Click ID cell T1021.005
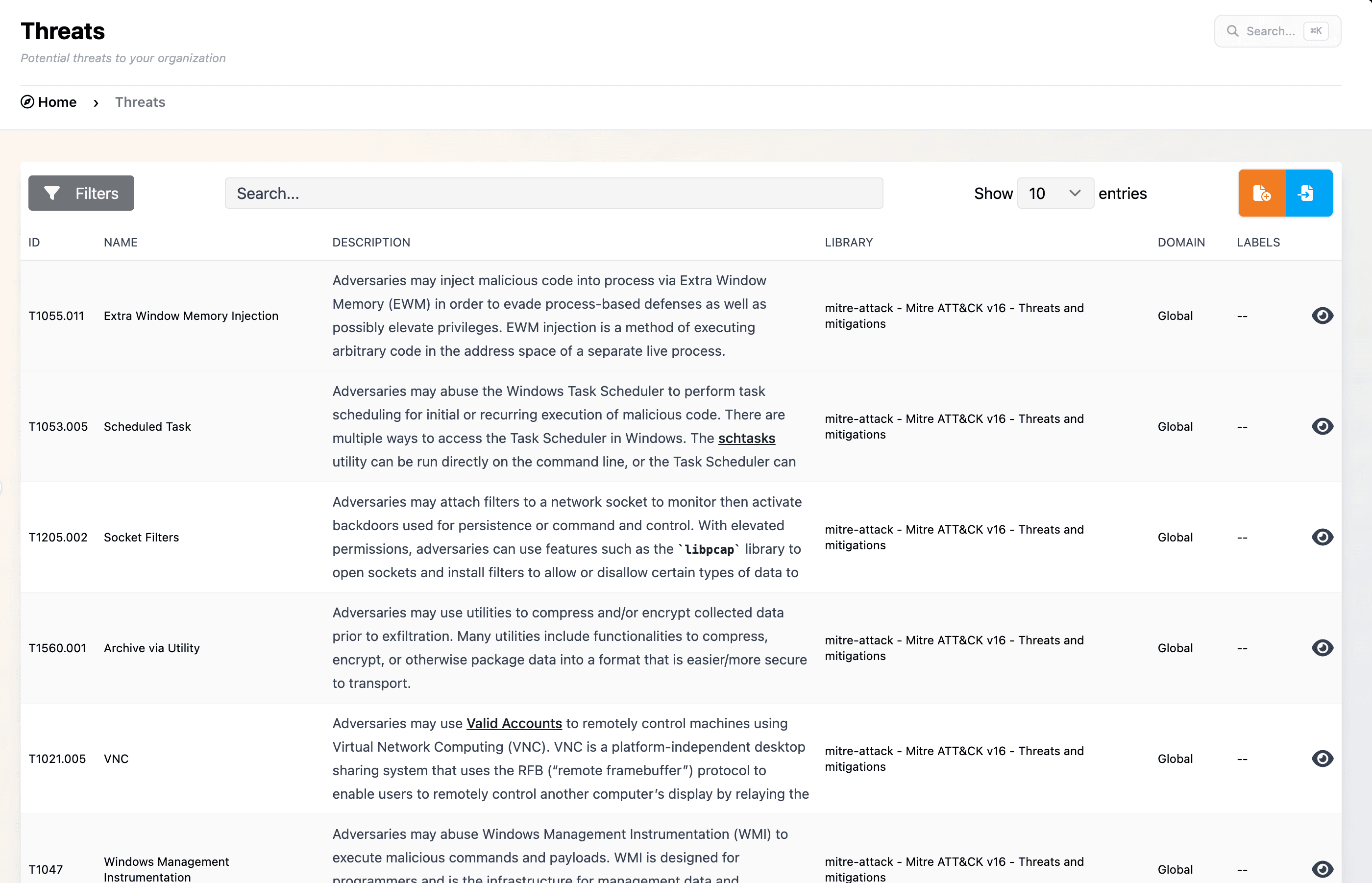Image resolution: width=1372 pixels, height=883 pixels. click(57, 759)
